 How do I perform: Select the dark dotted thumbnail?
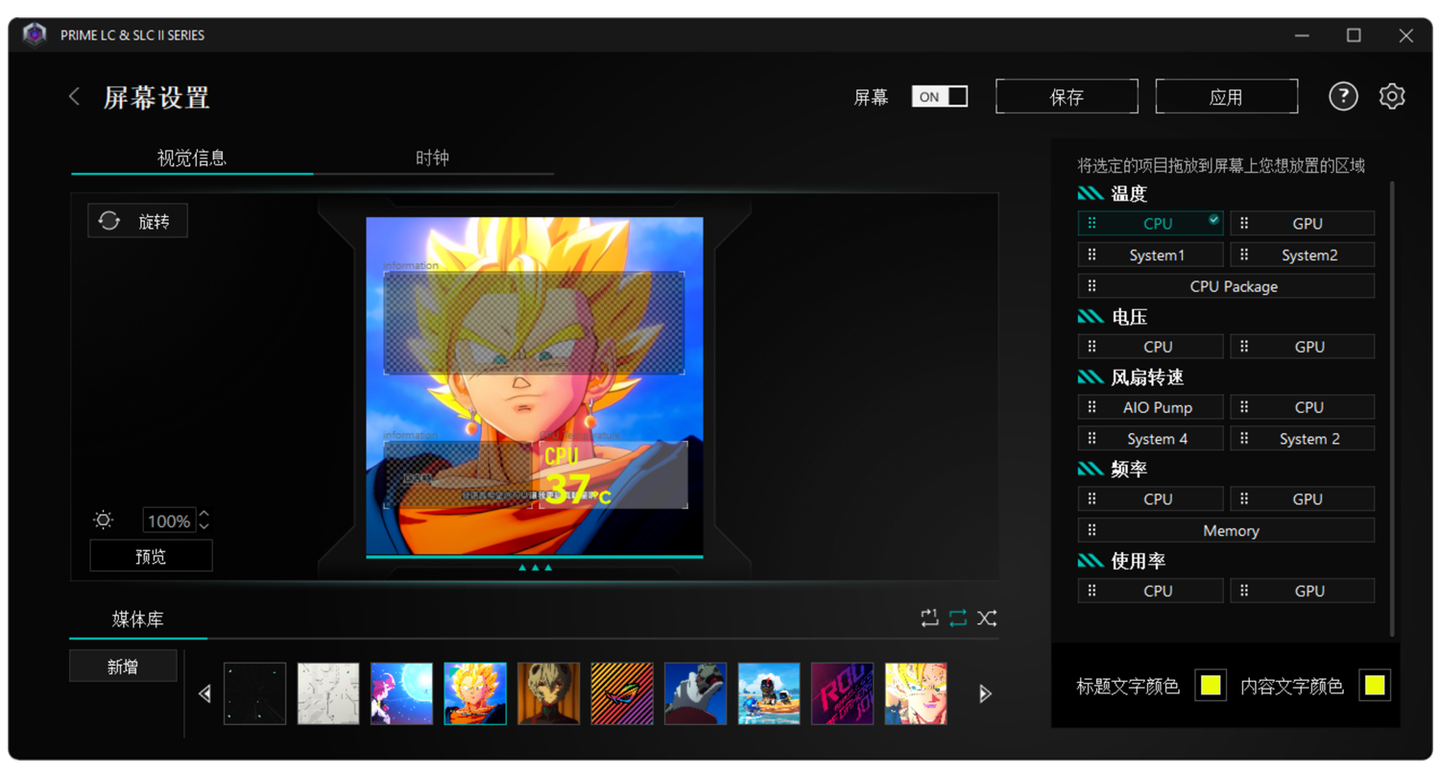[x=255, y=693]
